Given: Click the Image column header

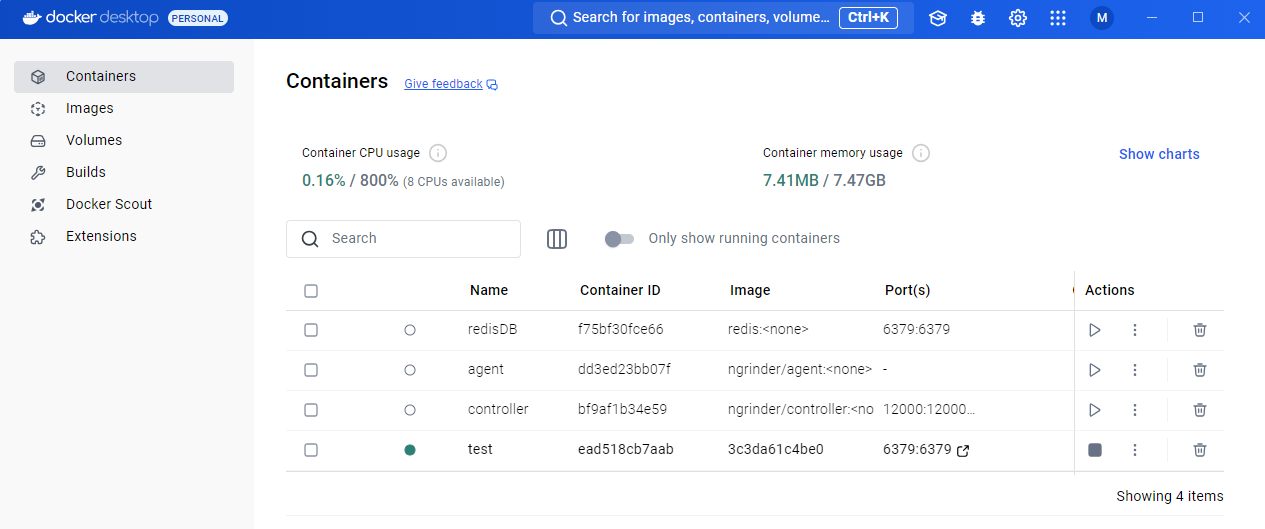Looking at the screenshot, I should (x=750, y=290).
